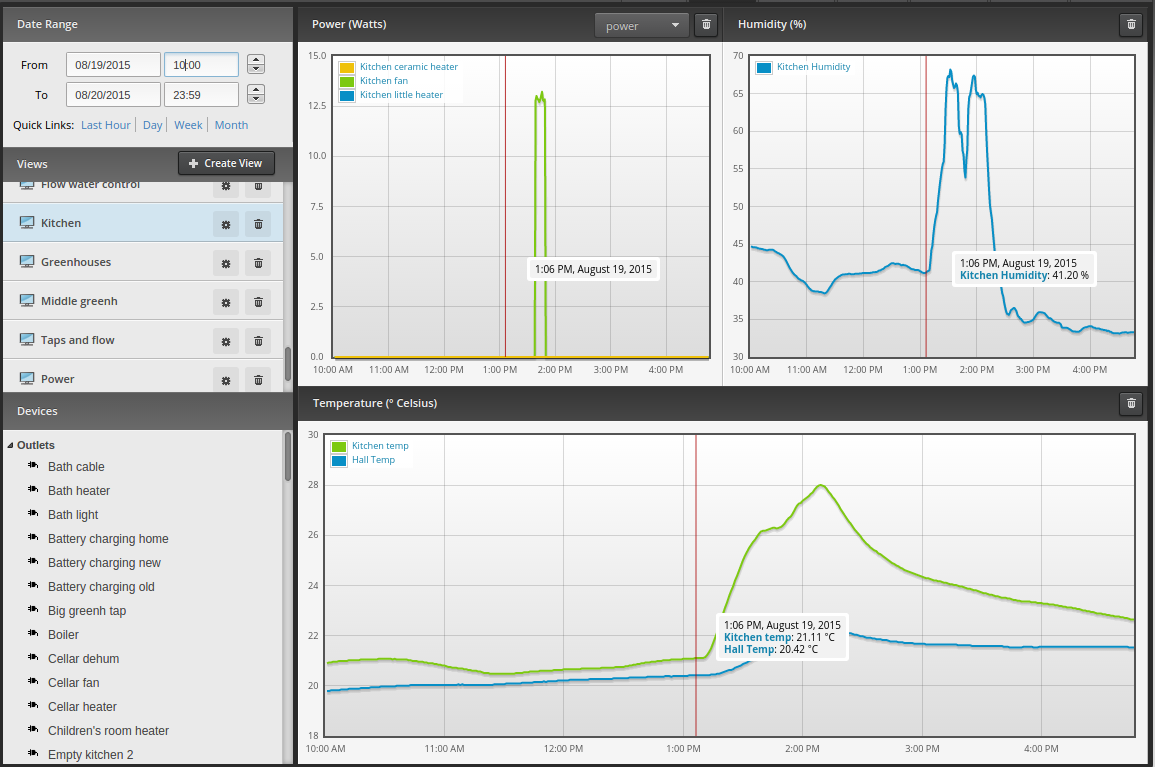Open settings gear for Power view
Image resolution: width=1155 pixels, height=767 pixels.
point(226,379)
